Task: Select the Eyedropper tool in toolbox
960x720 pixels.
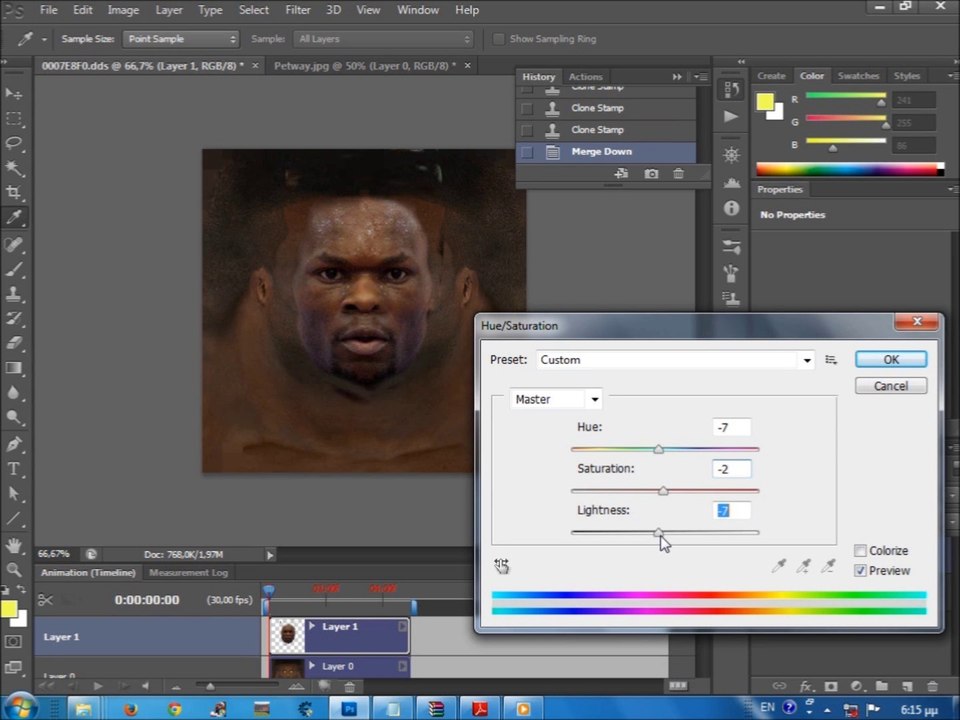Action: tap(13, 217)
